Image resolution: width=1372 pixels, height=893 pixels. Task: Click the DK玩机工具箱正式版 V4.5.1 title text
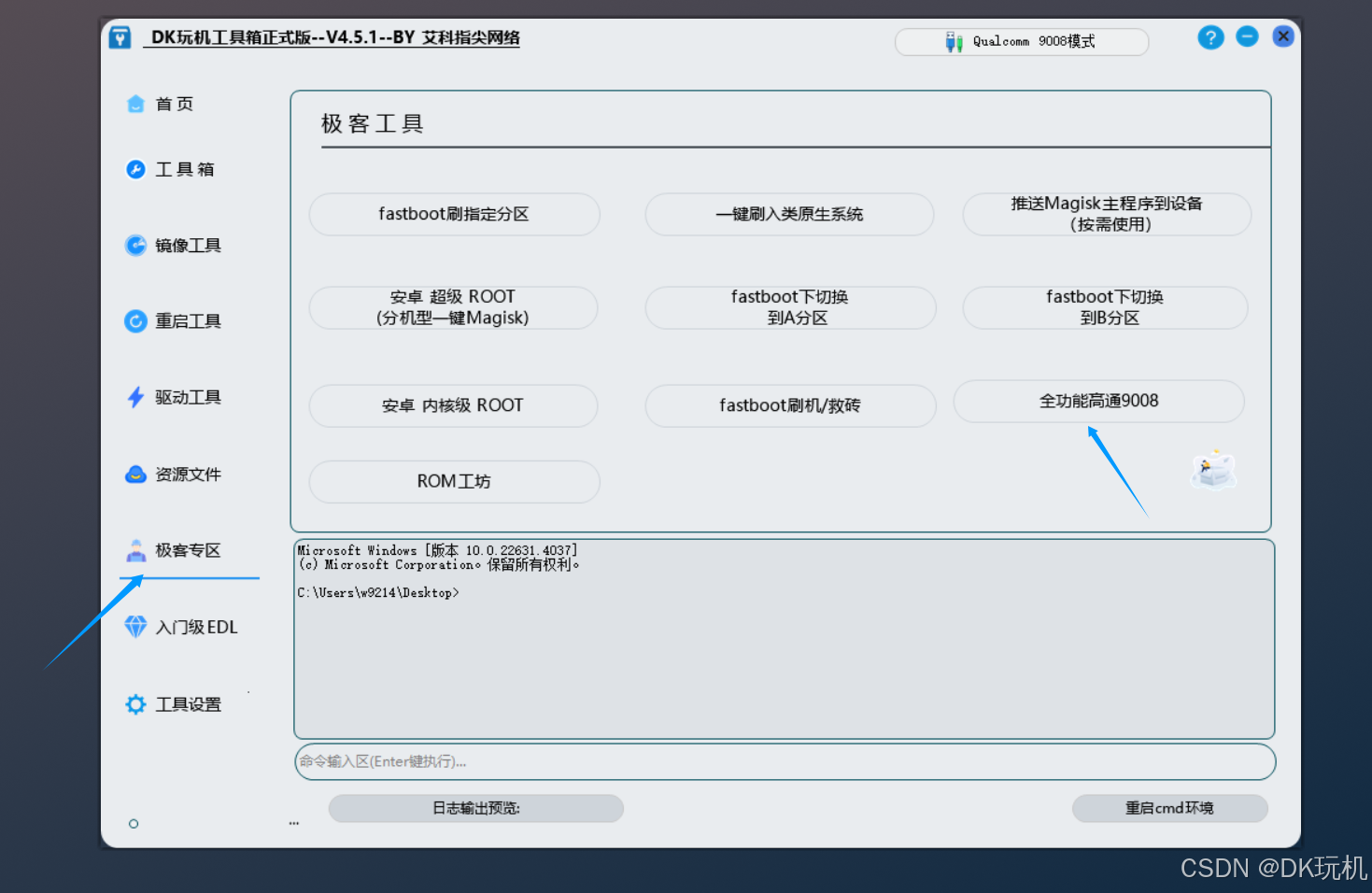(335, 37)
